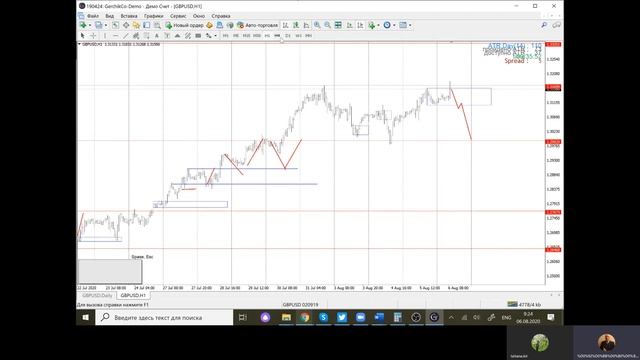This screenshot has width=640, height=360.
Task: Open File Explorer from the taskbar
Action: point(286,317)
